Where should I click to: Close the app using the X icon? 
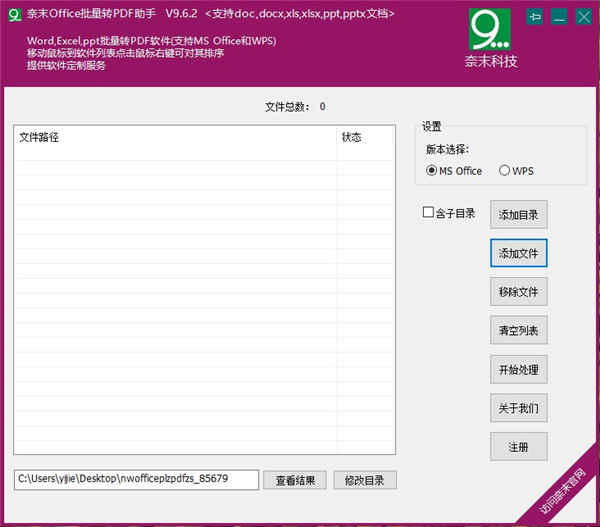(x=583, y=16)
